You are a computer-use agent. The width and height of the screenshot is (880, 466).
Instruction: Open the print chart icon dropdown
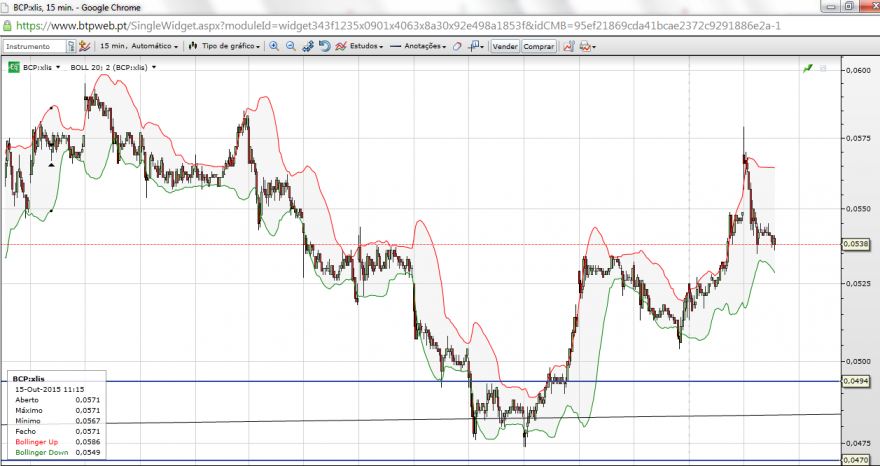[x=587, y=47]
